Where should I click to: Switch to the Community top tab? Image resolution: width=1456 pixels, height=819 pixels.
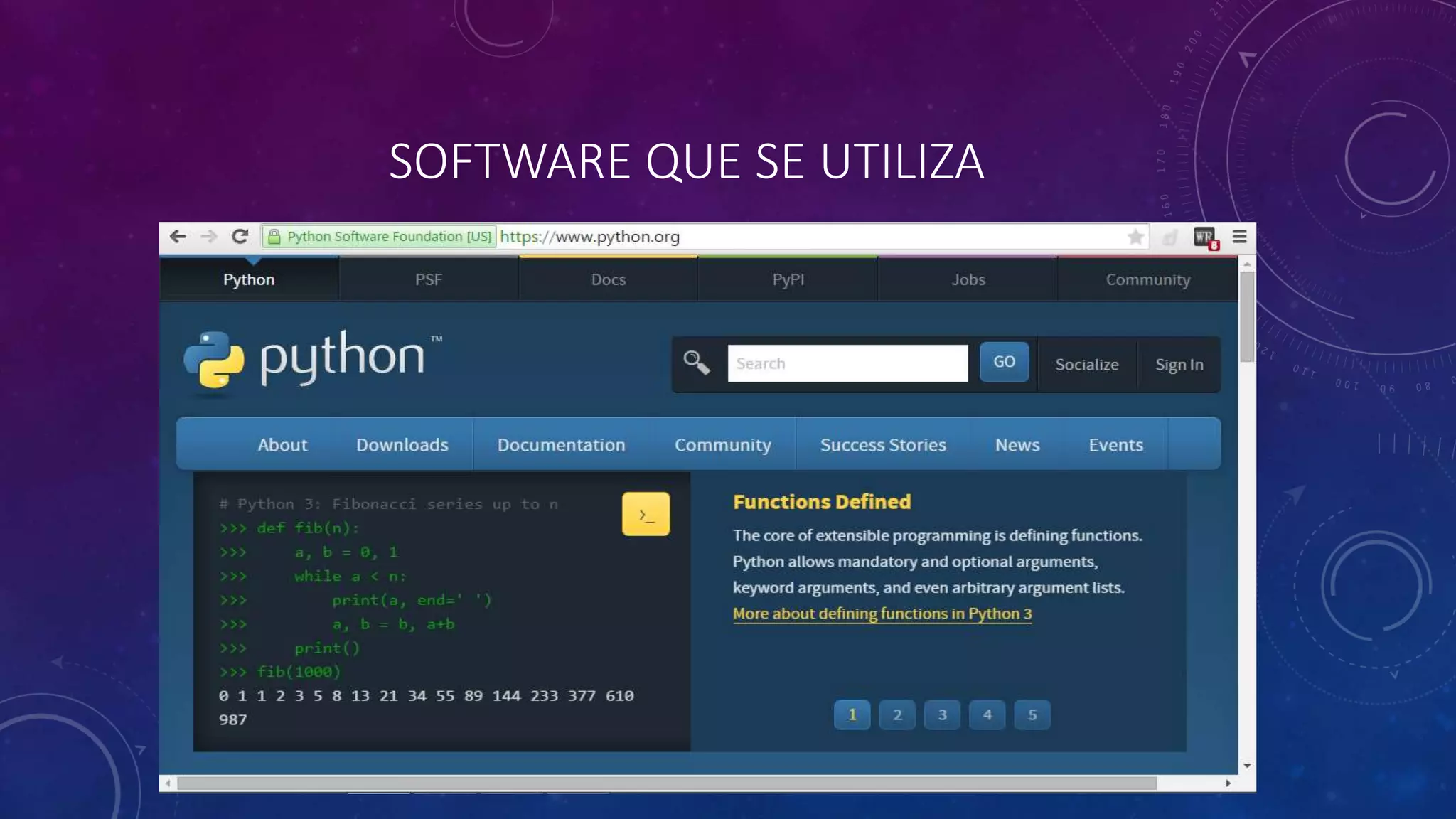pyautogui.click(x=1147, y=279)
